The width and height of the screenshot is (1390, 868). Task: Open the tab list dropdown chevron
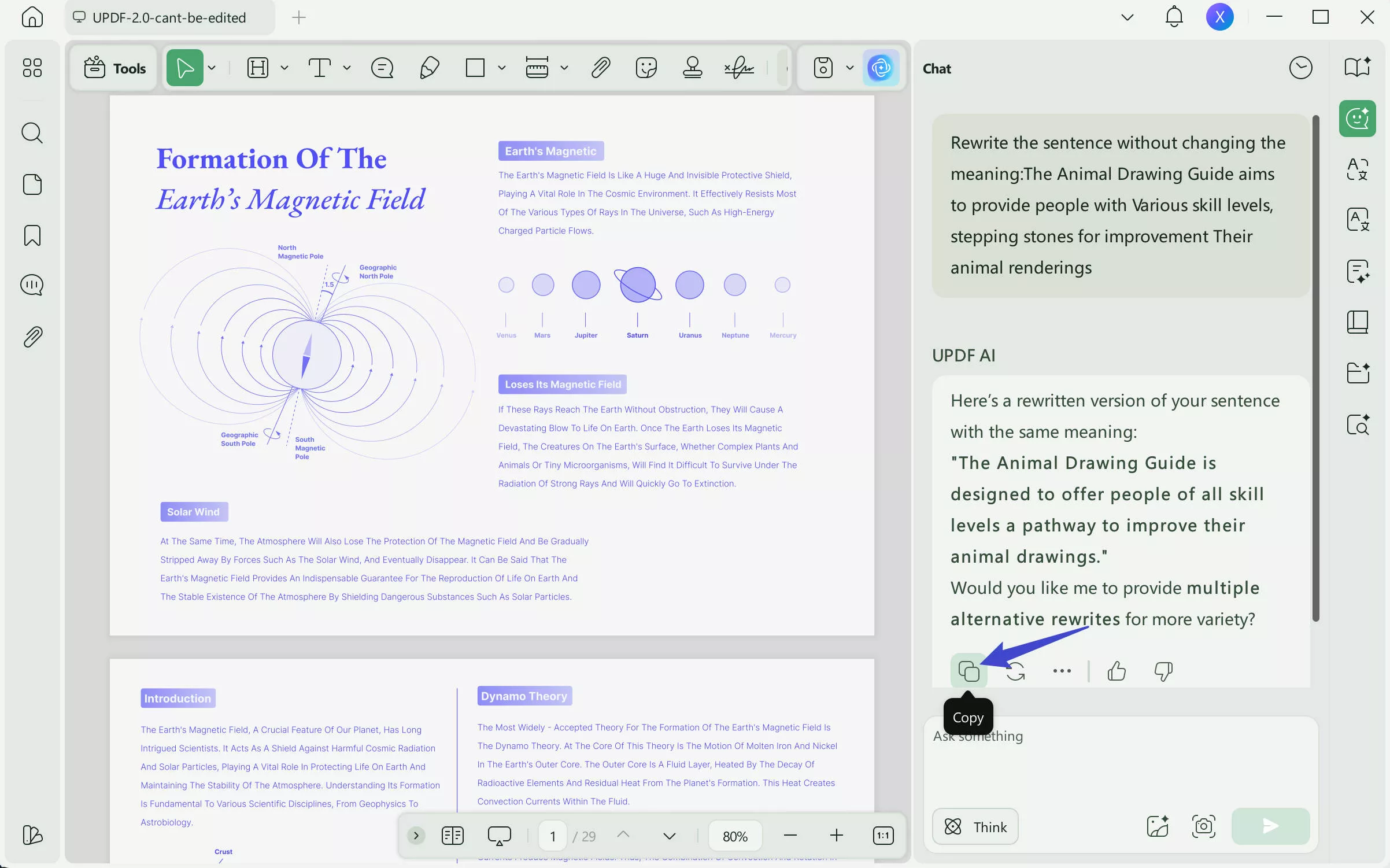(x=1127, y=17)
